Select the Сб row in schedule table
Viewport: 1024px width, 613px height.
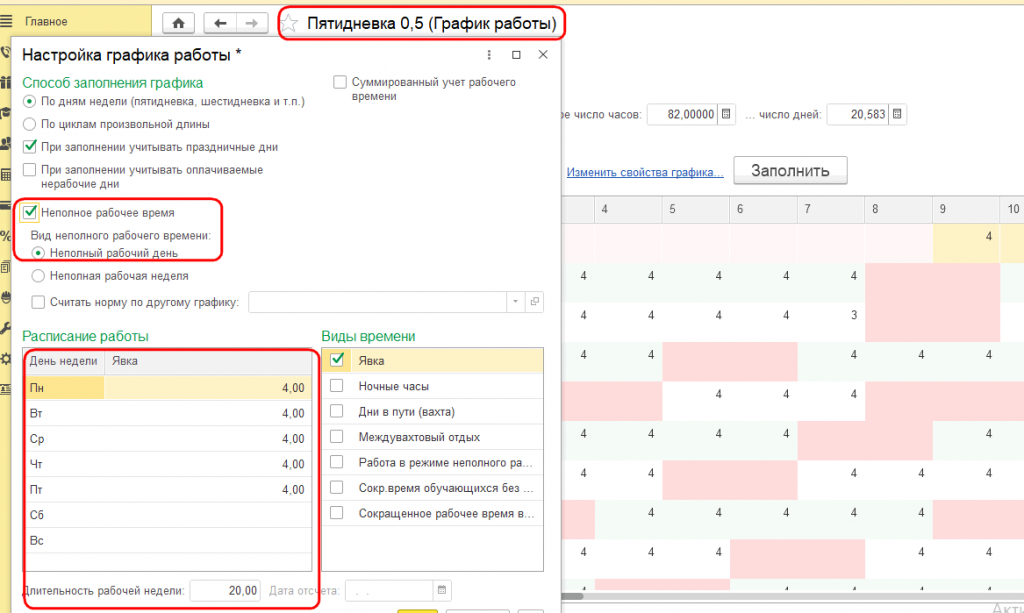pyautogui.click(x=167, y=515)
